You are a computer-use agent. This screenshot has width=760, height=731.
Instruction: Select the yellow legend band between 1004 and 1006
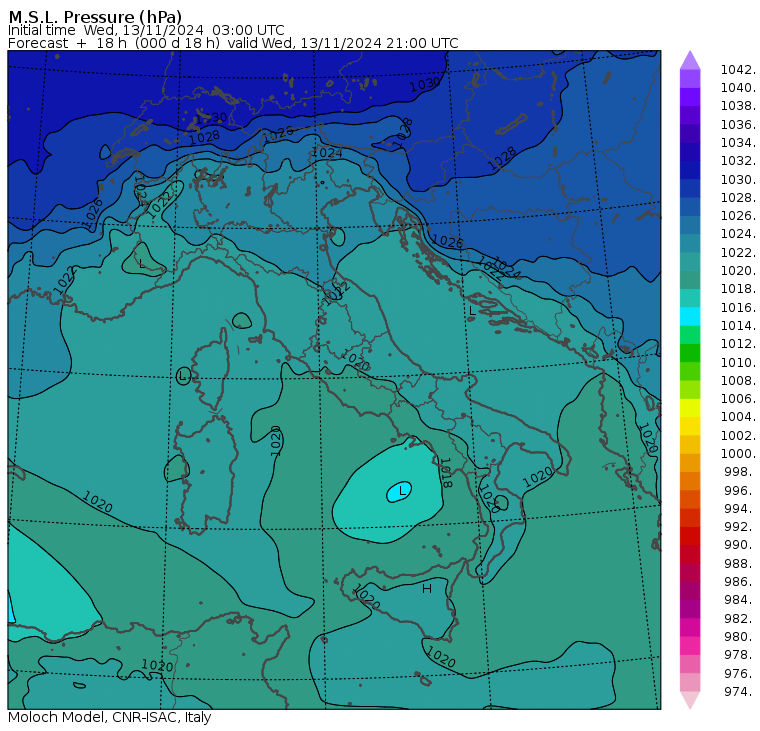pos(690,408)
